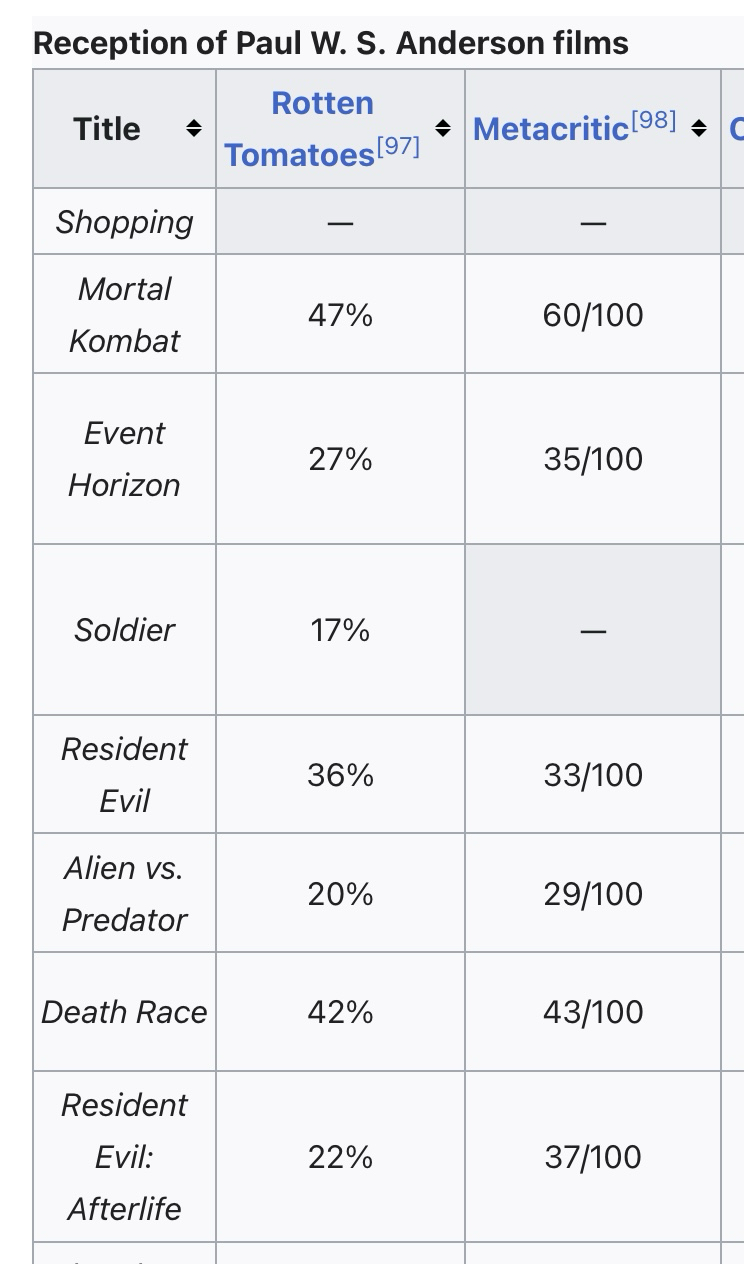Click Resident Evil: Afterlife title cell
Viewport: 744px width, 1264px height.
pos(124,1156)
